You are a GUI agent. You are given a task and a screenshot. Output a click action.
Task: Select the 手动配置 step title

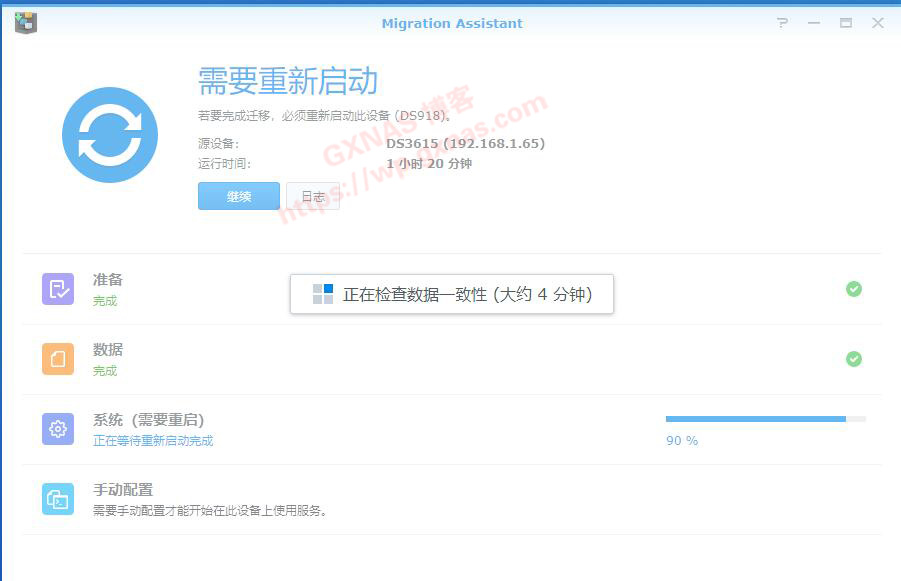(123, 490)
